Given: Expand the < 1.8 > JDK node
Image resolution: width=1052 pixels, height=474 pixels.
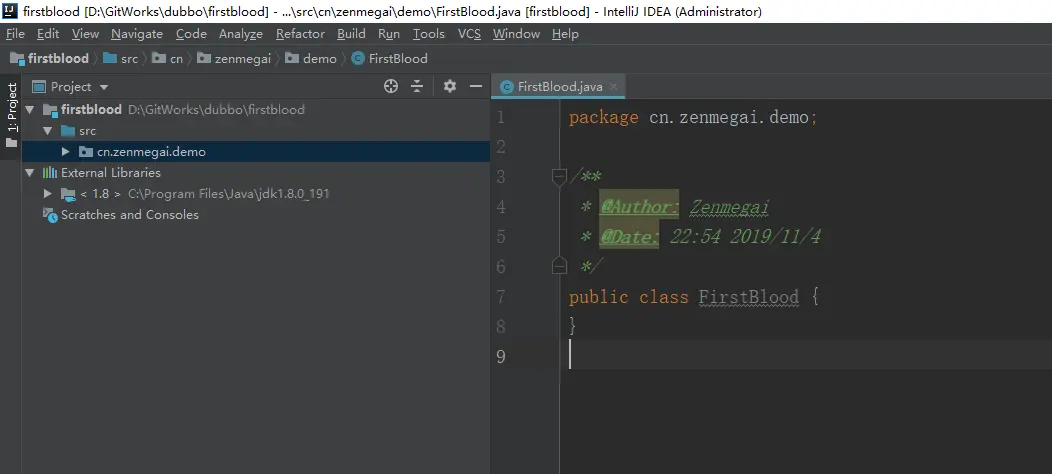Looking at the screenshot, I should pyautogui.click(x=48, y=193).
